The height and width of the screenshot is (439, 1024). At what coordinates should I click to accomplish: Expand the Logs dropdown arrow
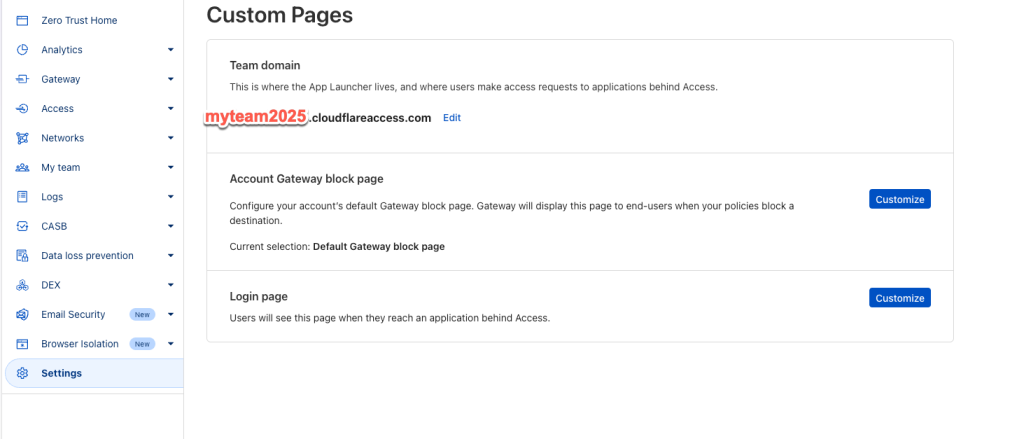[170, 197]
